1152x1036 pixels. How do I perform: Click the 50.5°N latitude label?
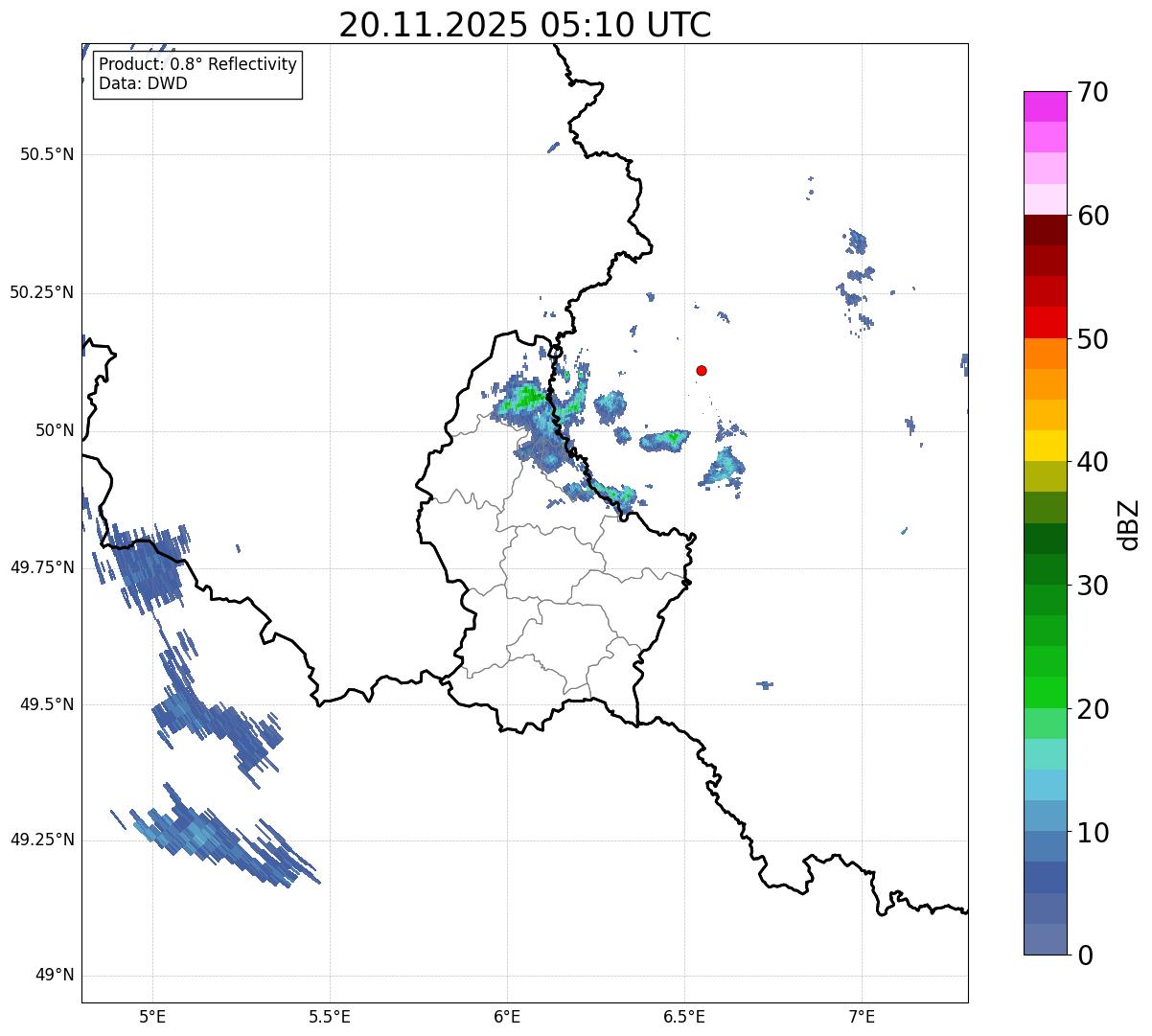click(47, 154)
